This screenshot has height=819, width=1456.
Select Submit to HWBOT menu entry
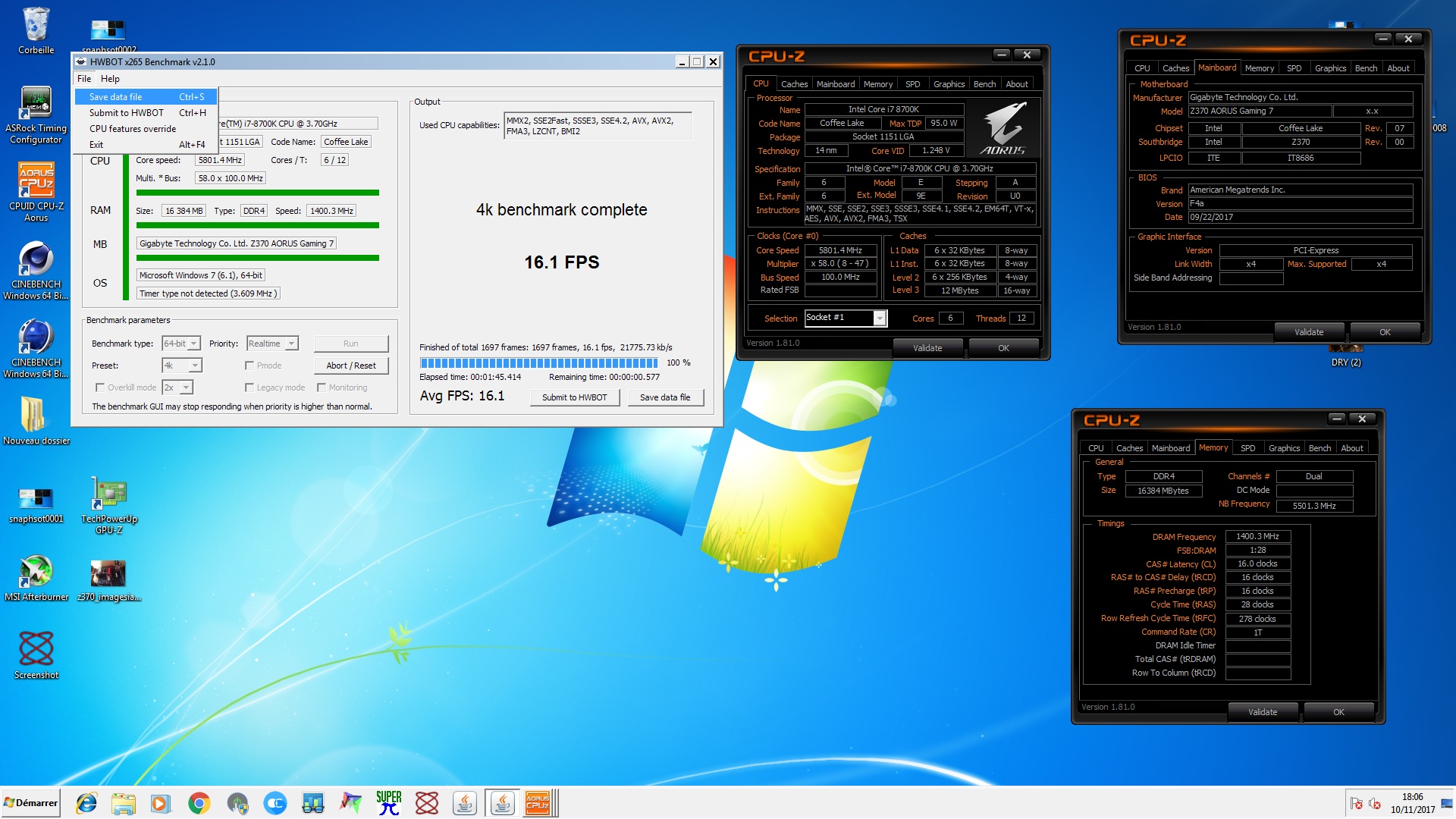pos(146,113)
